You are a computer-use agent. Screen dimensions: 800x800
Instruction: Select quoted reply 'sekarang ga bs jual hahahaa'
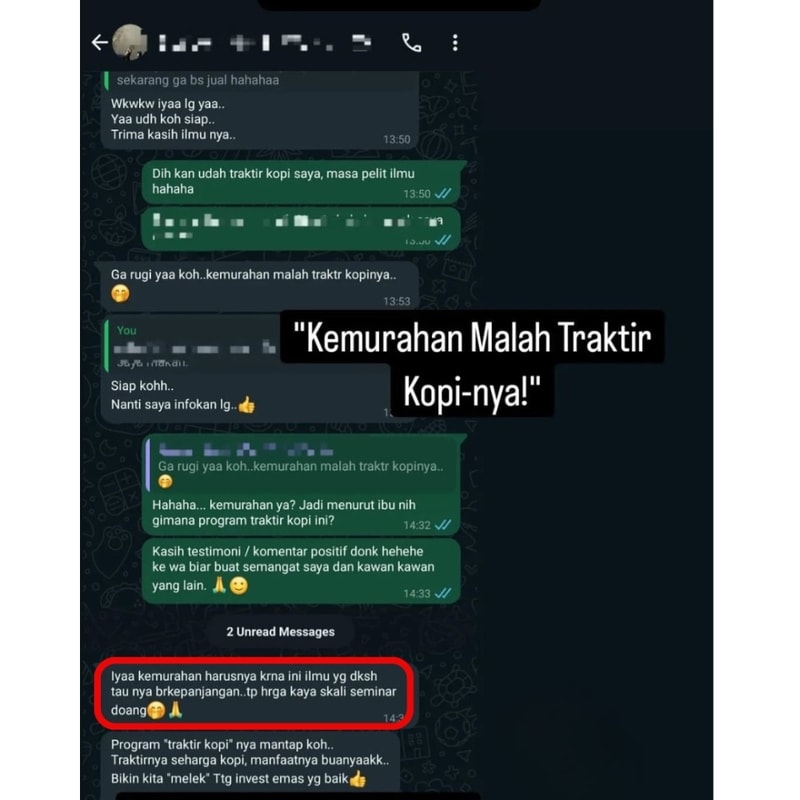tap(197, 80)
